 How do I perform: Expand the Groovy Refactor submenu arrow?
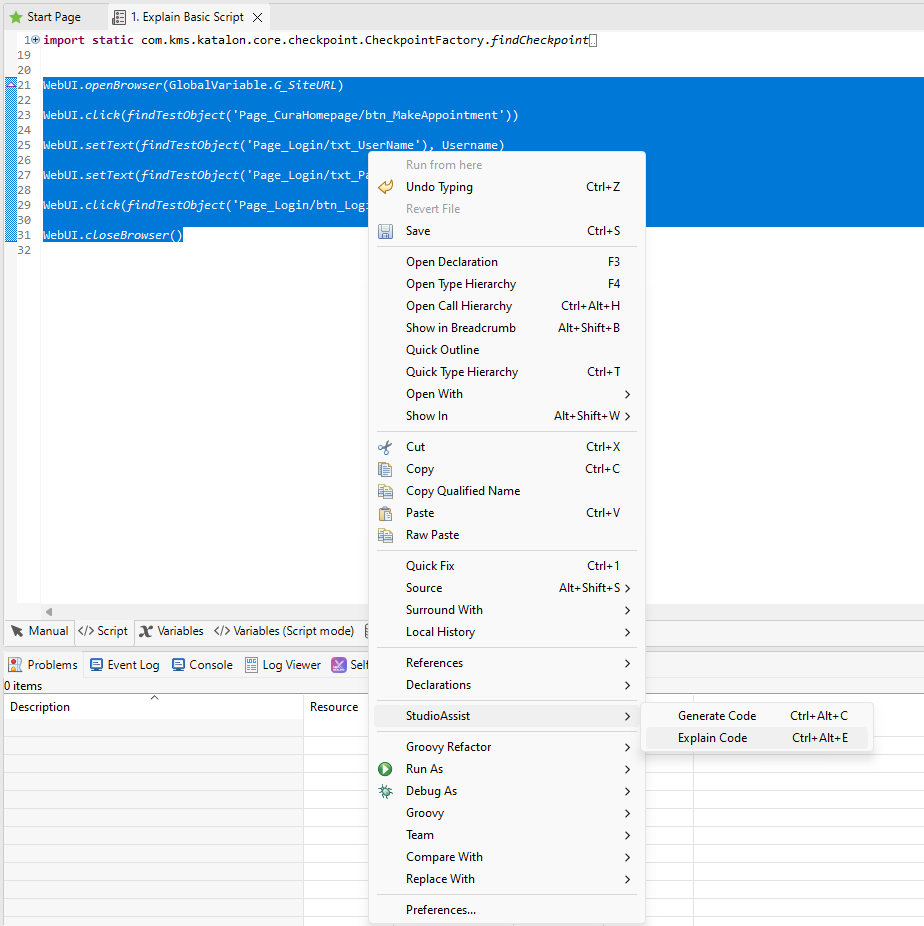tap(628, 747)
